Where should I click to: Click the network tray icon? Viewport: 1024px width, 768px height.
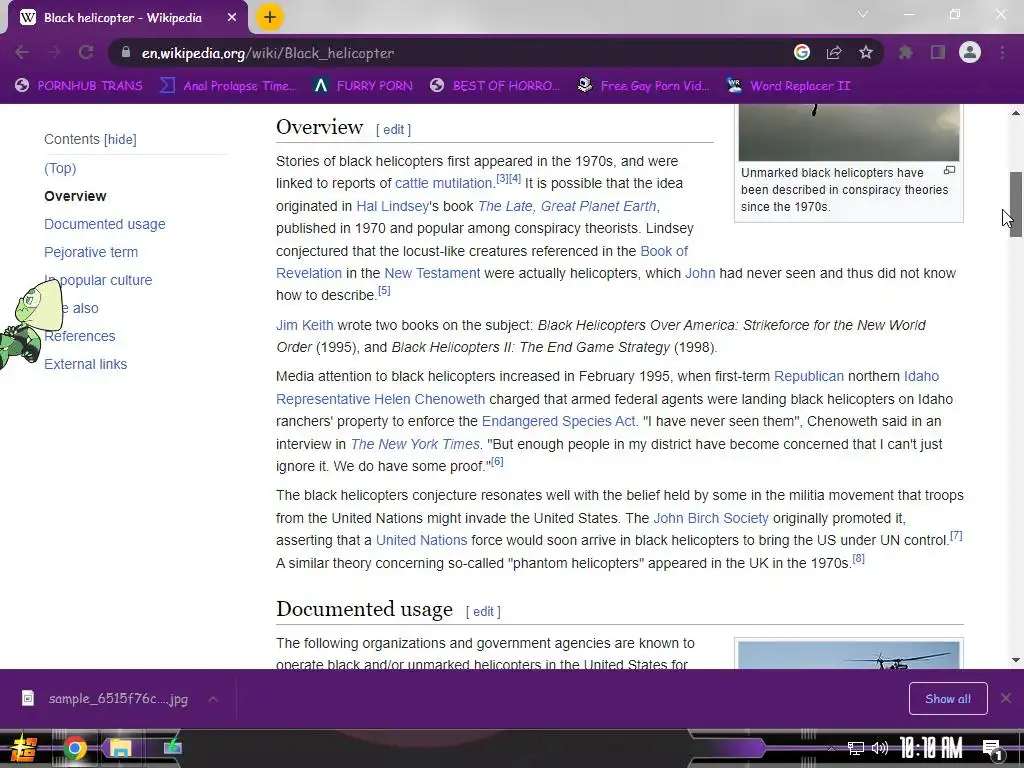pos(855,748)
